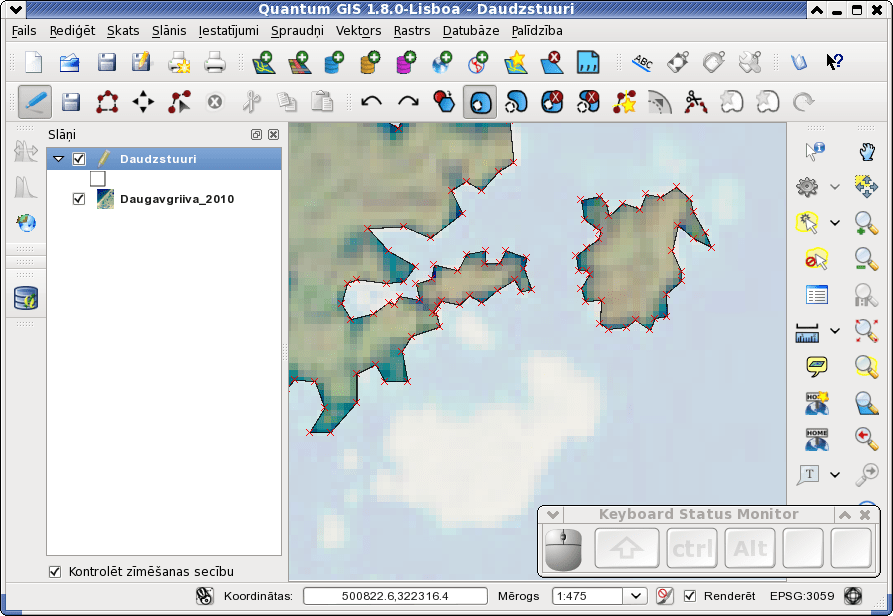Select the Daugavgriiva_2010 layer name

177,199
